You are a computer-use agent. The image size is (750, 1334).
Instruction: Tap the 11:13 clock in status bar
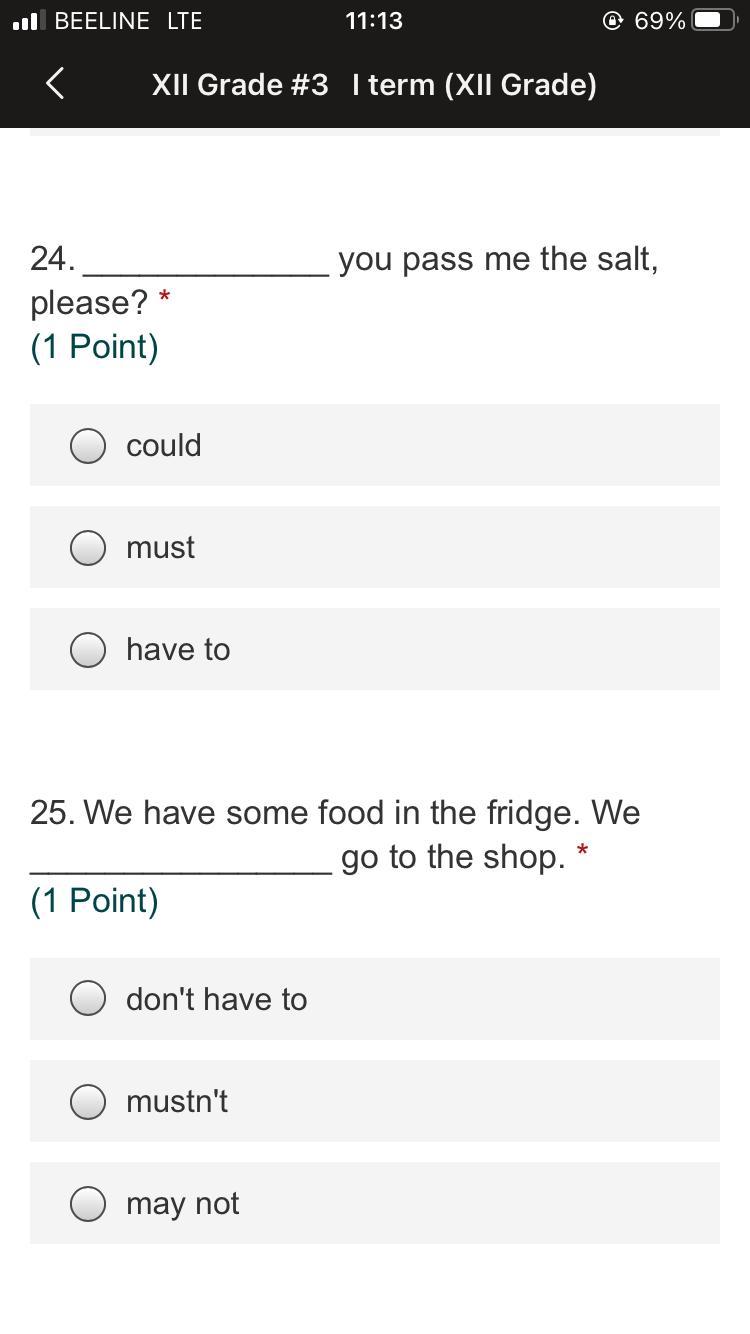pyautogui.click(x=374, y=21)
